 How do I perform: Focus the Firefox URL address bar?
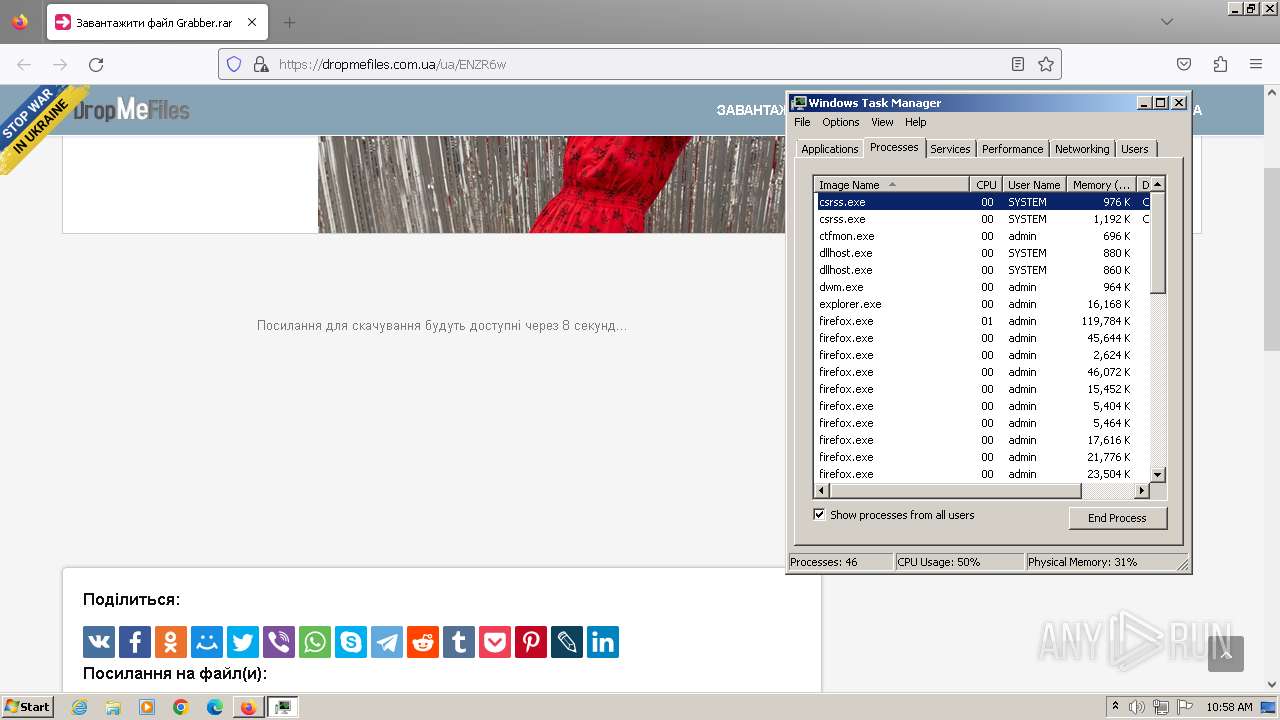(x=640, y=64)
